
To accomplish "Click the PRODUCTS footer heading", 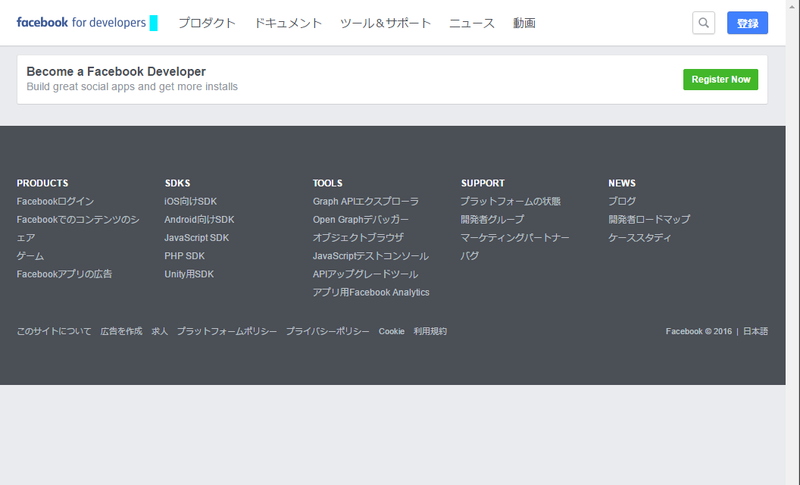I will (x=42, y=183).
